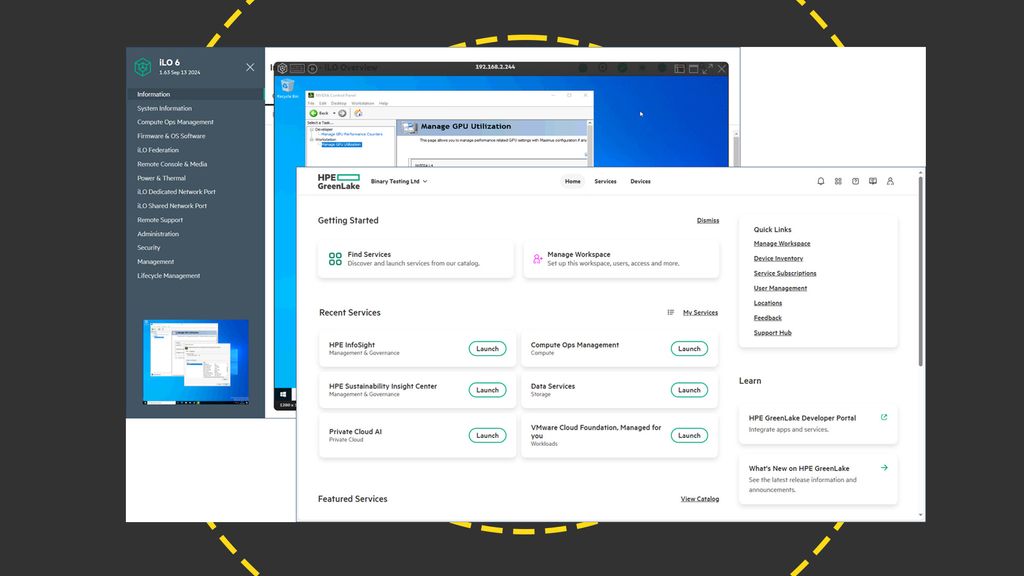
Task: Open Device Inventory from Quick Links
Action: click(x=779, y=258)
